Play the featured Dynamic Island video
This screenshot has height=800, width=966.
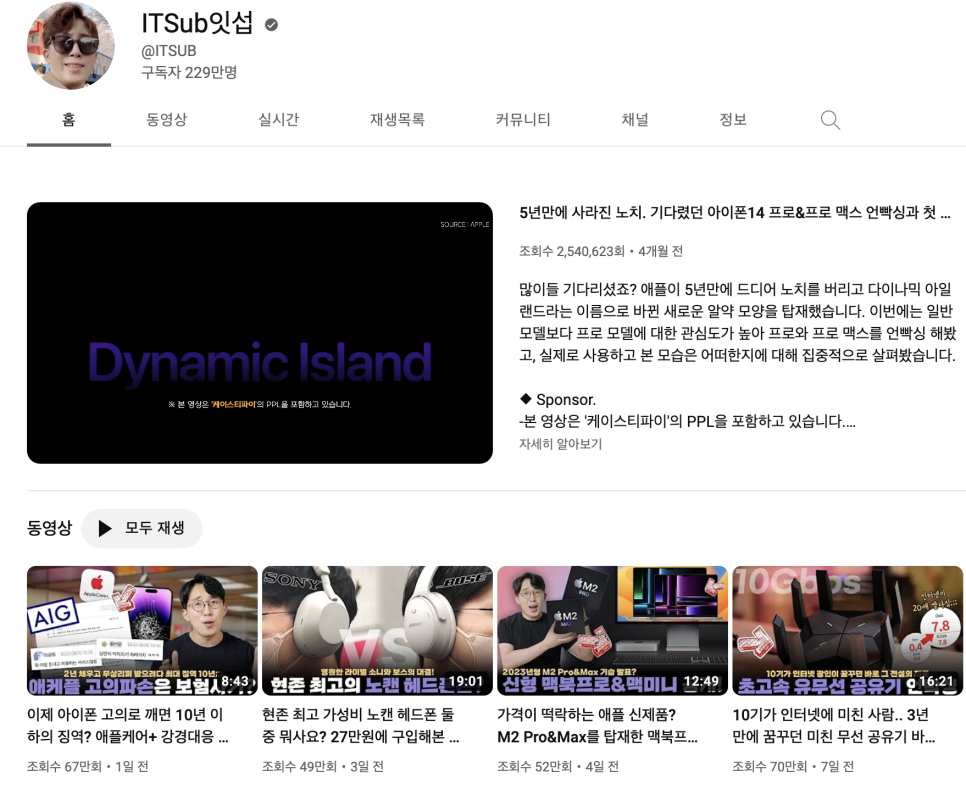[x=260, y=333]
